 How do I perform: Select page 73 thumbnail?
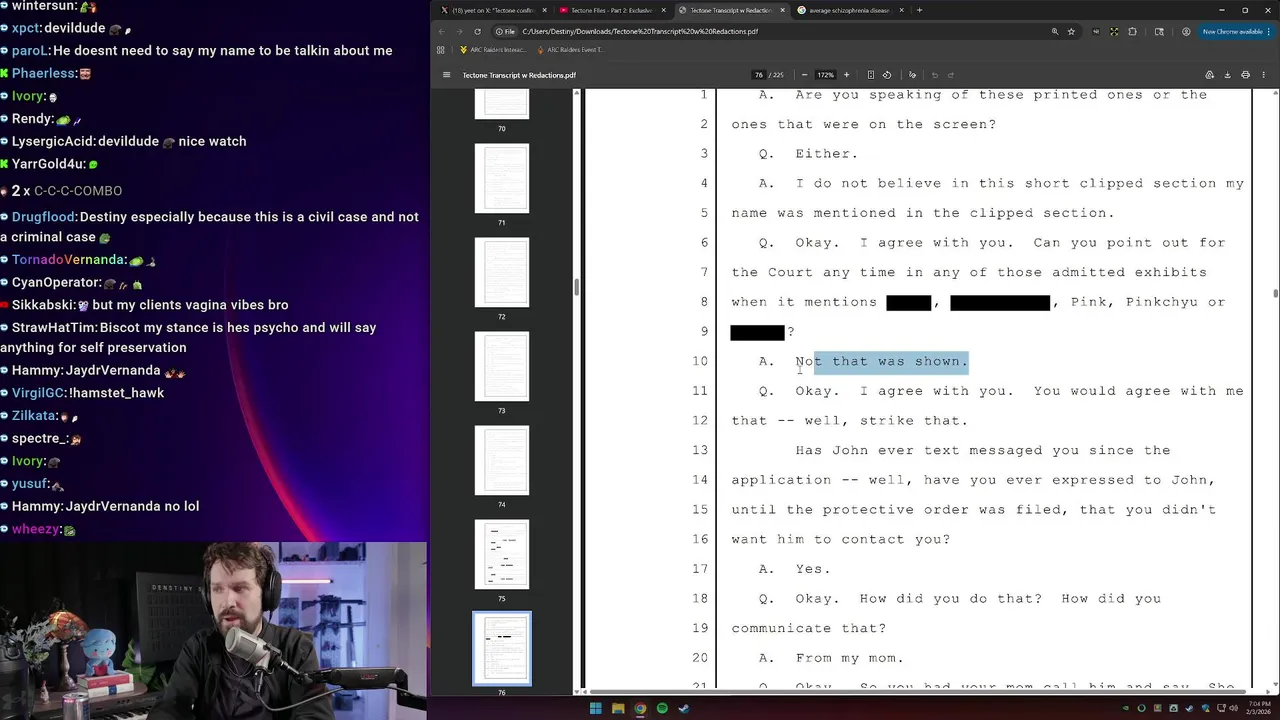(x=502, y=367)
